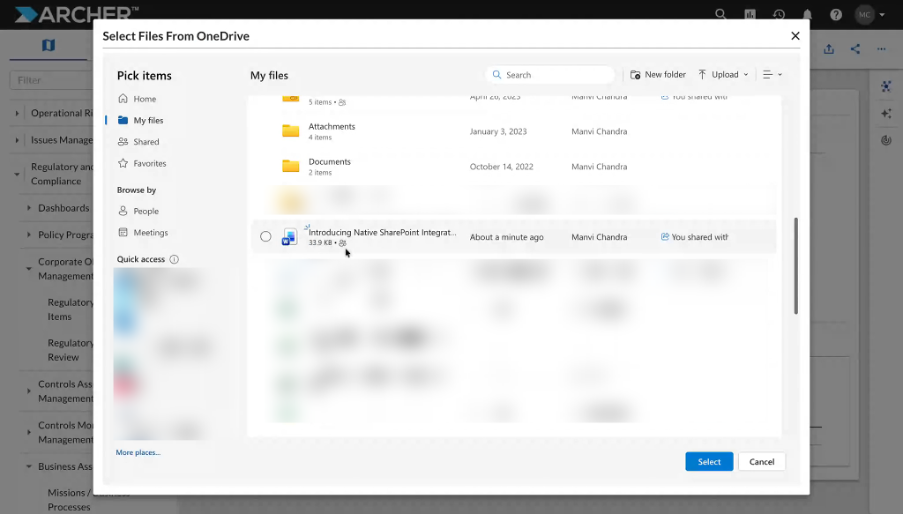904x514 pixels.
Task: Click the Archer search magnifier icon
Action: (x=721, y=14)
